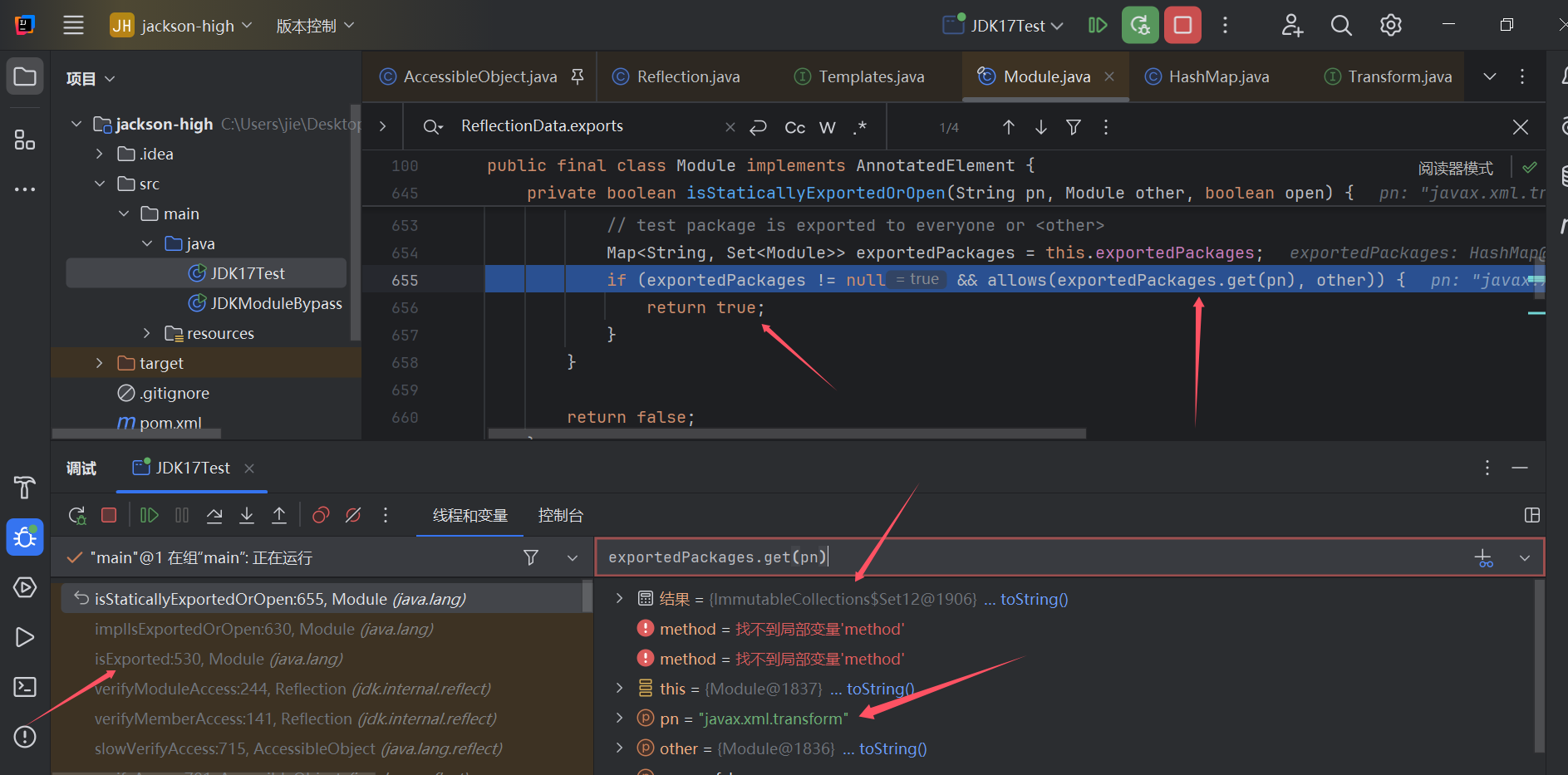The height and width of the screenshot is (775, 1568).
Task: Toggle whole words W in search bar
Action: (828, 127)
